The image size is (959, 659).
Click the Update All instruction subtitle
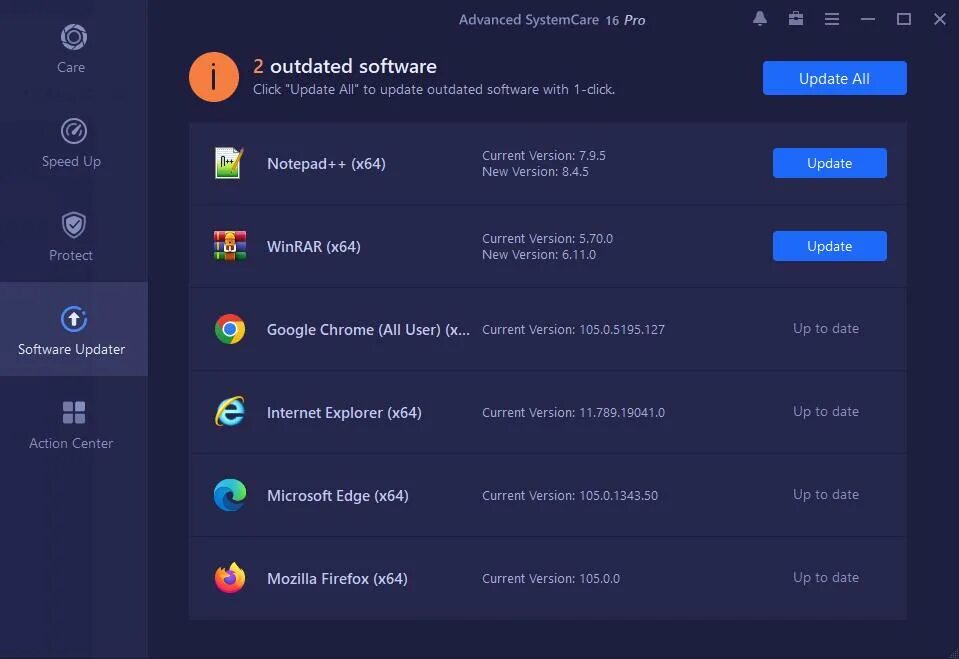point(434,89)
